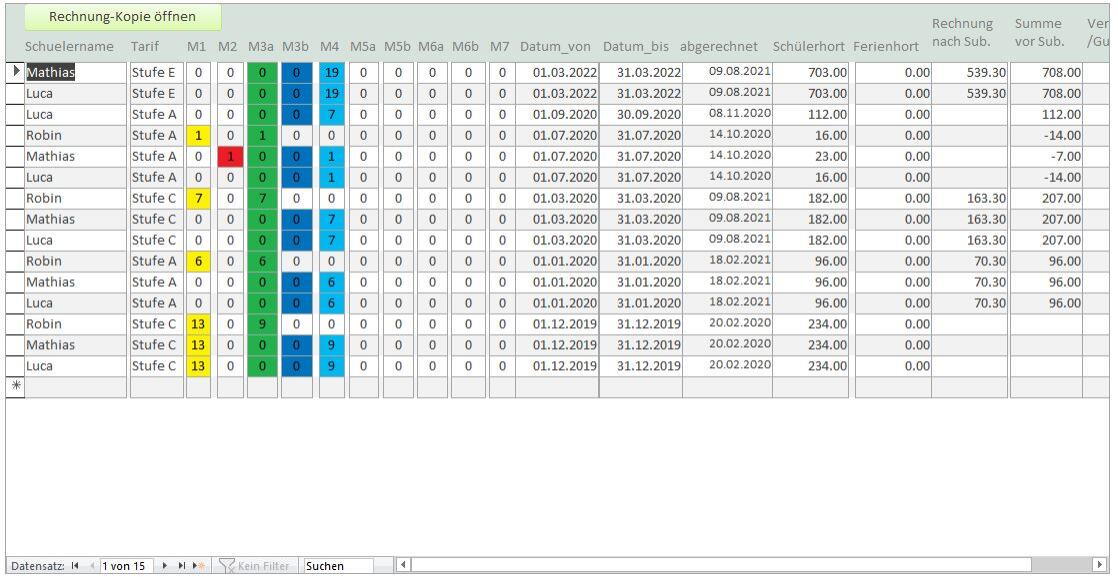Click the red M2 cell with value 1
This screenshot has width=1118, height=577.
[x=230, y=156]
